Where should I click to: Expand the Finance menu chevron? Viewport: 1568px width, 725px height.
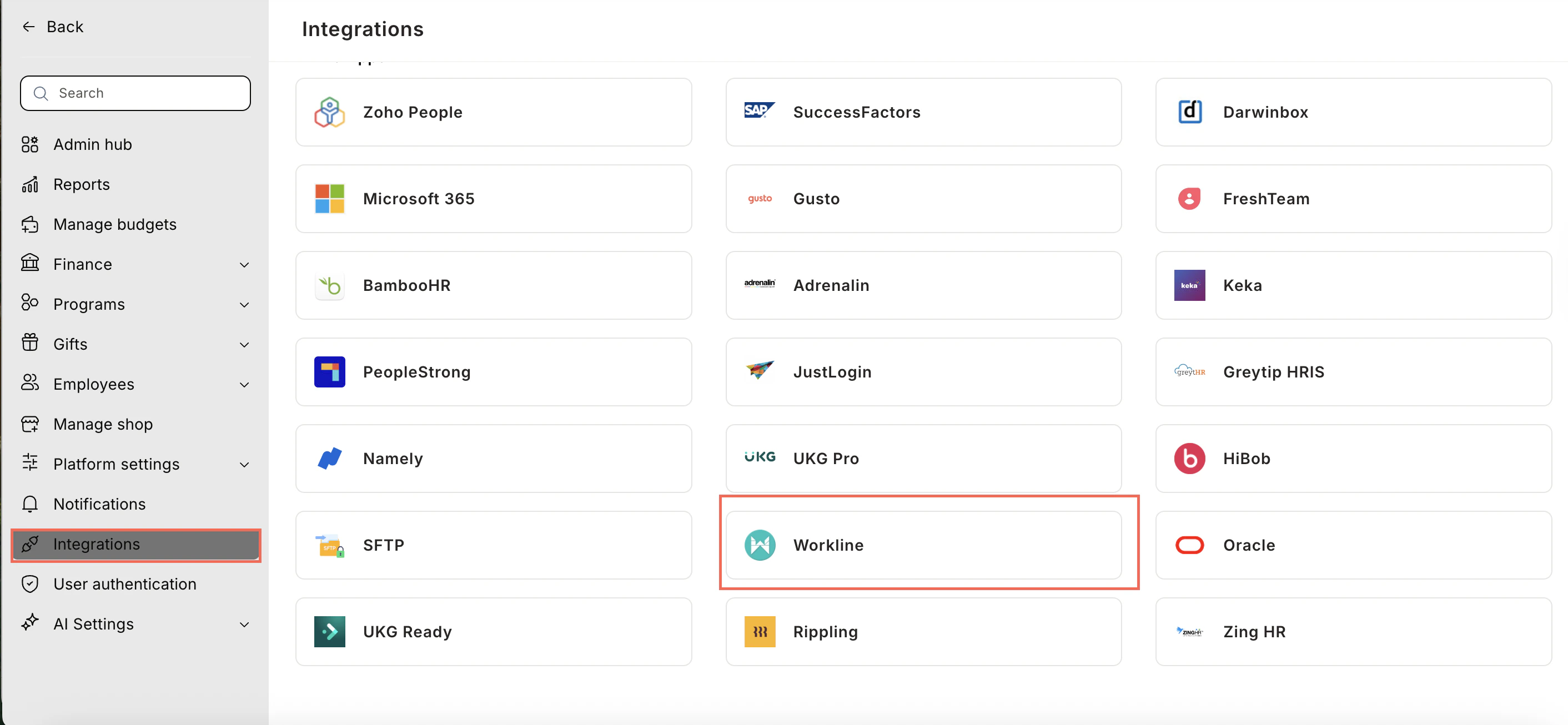click(x=244, y=265)
